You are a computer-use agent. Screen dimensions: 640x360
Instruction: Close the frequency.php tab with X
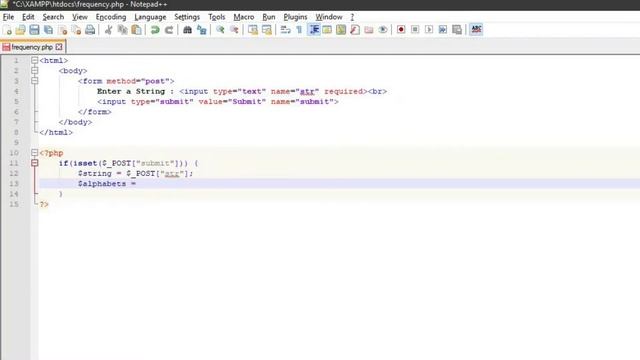(59, 47)
